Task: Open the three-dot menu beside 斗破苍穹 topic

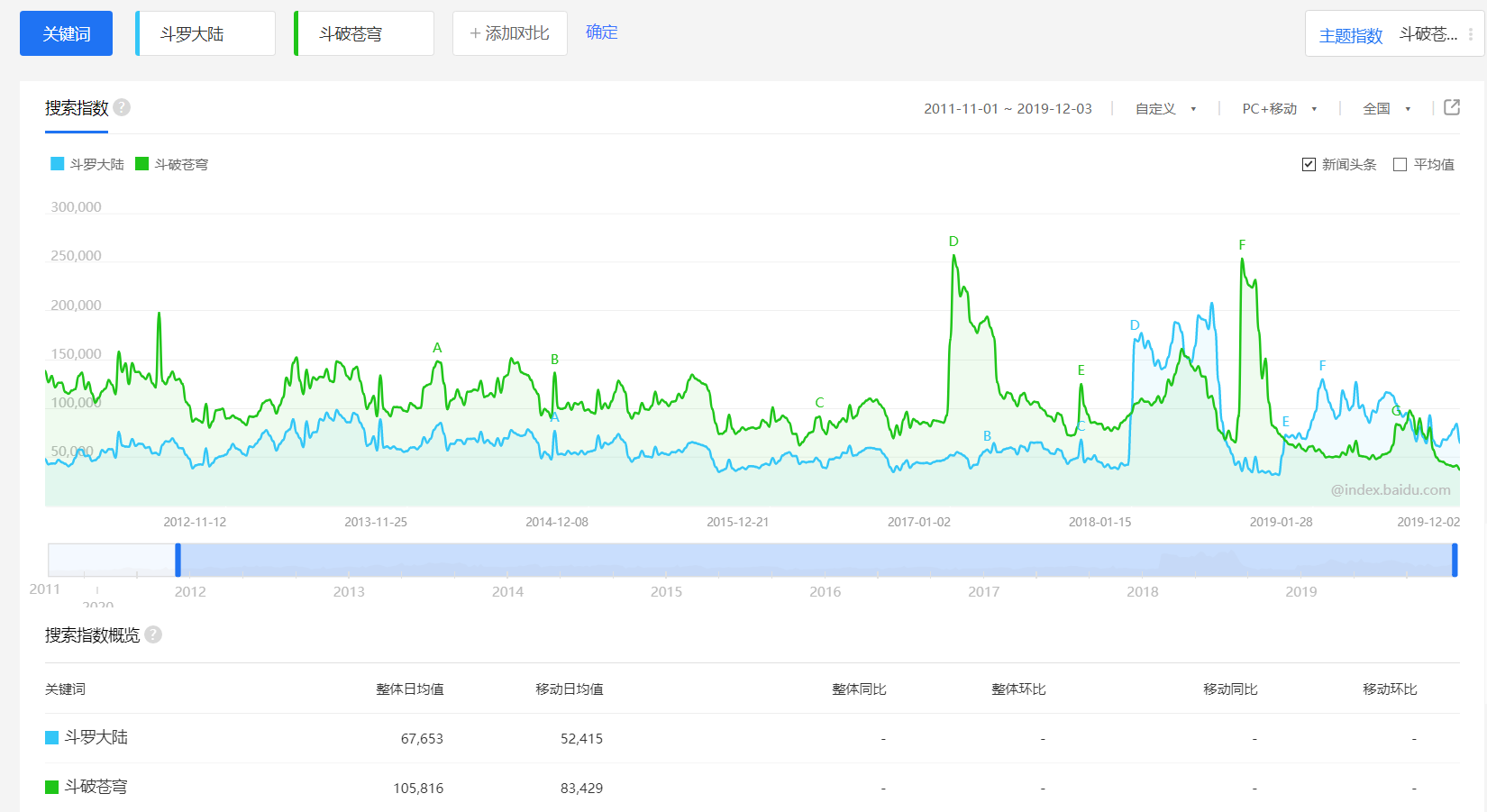Action: coord(1471,34)
